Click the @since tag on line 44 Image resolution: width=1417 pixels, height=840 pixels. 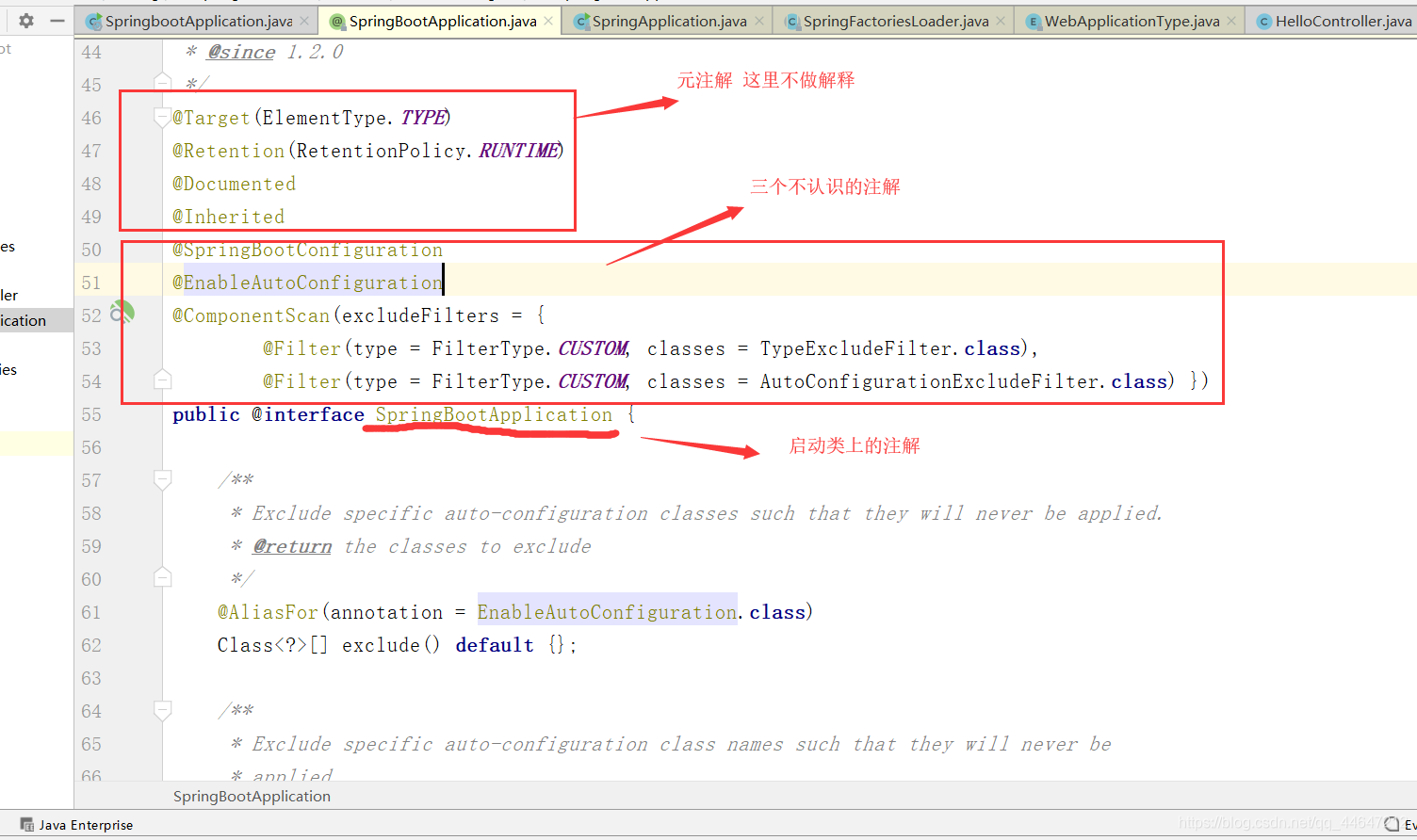(x=241, y=52)
